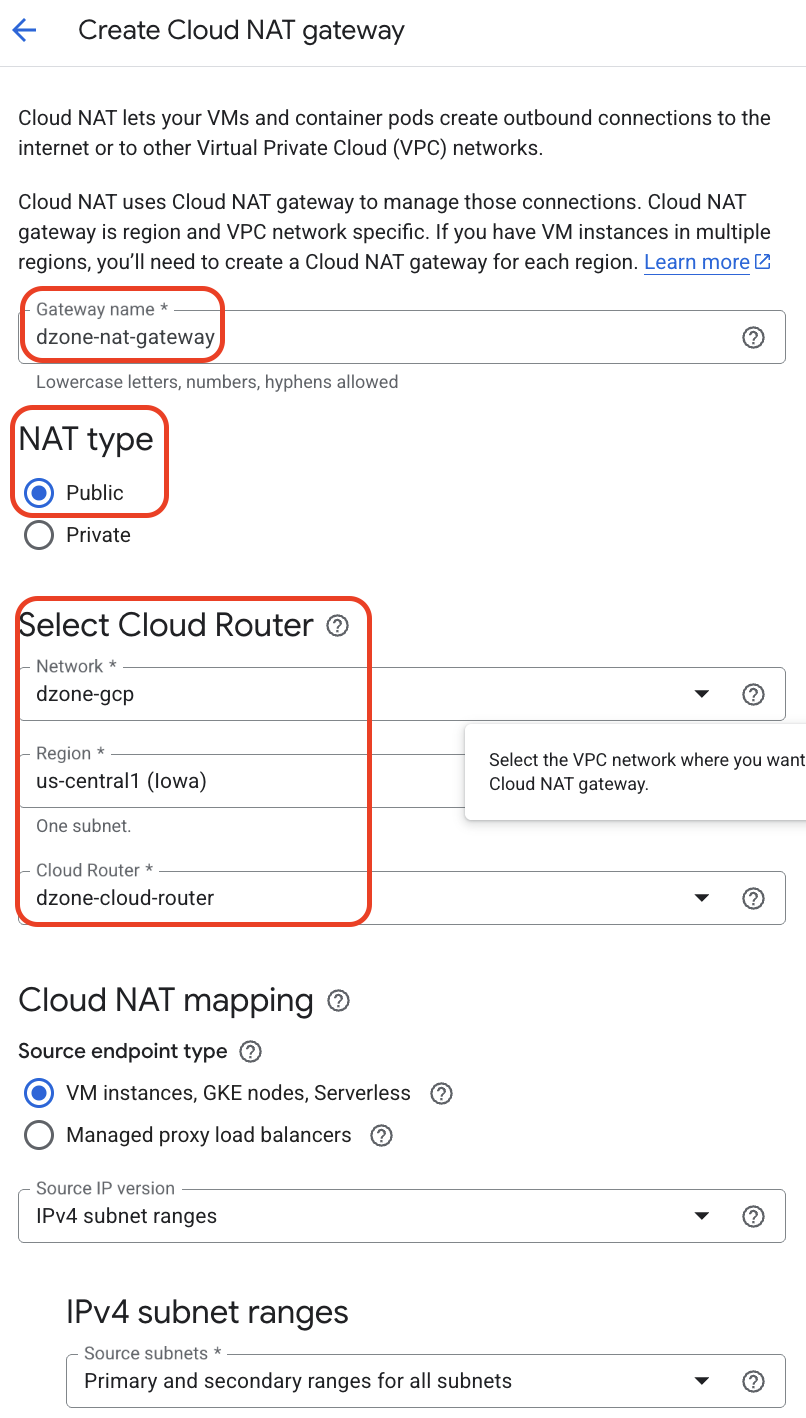Open help for Source IP version
Viewport: 806px width, 1418px height.
point(753,1216)
